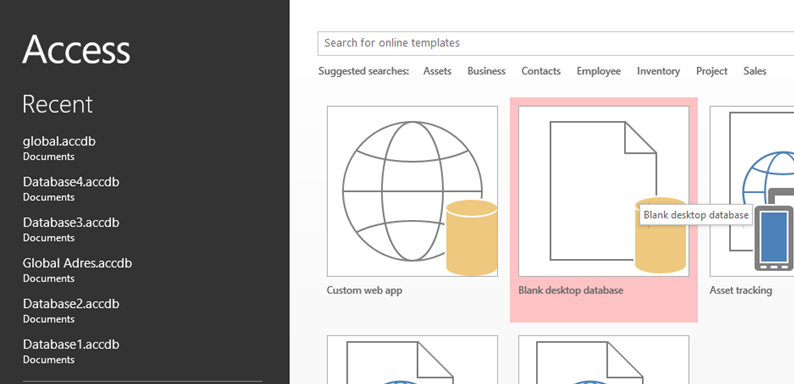This screenshot has width=794, height=384.
Task: Select the Business suggested search
Action: click(486, 71)
